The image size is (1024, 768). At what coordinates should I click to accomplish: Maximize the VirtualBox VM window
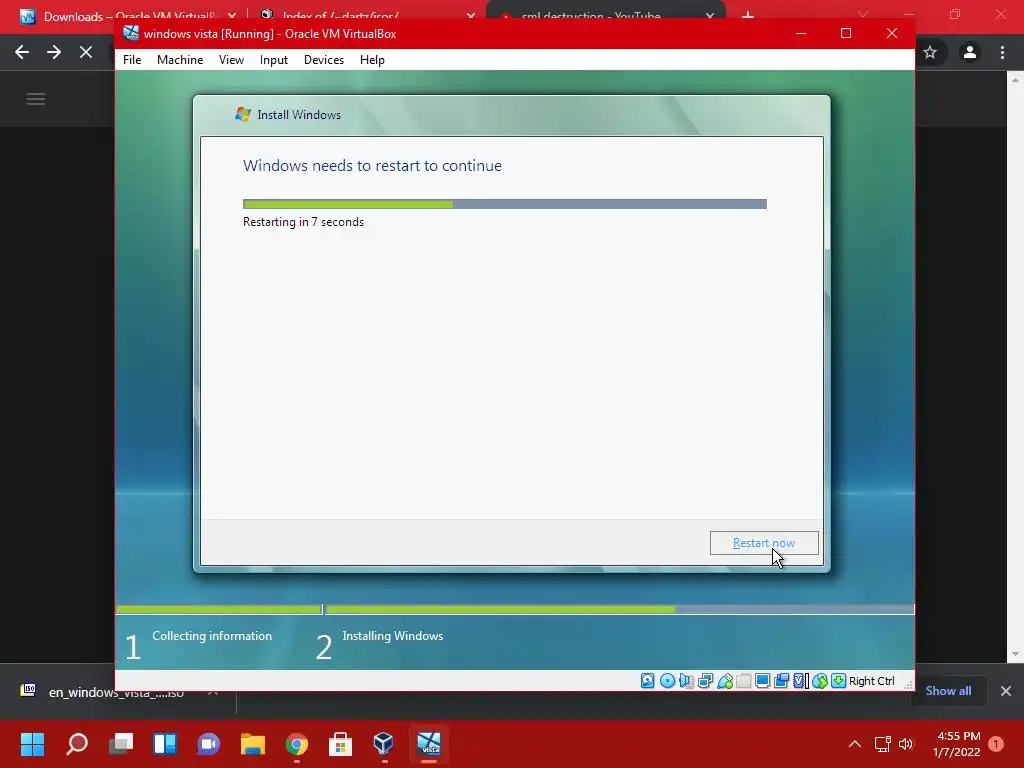point(846,33)
